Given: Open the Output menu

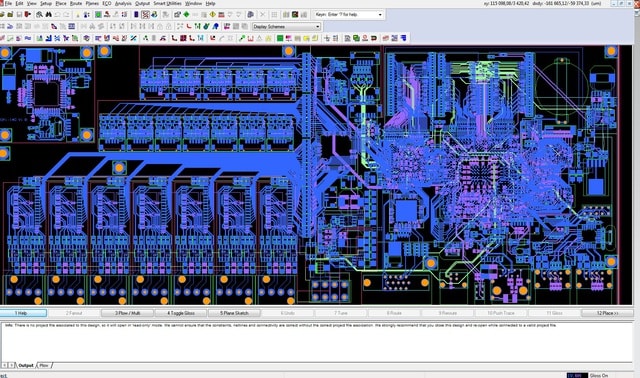Looking at the screenshot, I should [x=142, y=3].
